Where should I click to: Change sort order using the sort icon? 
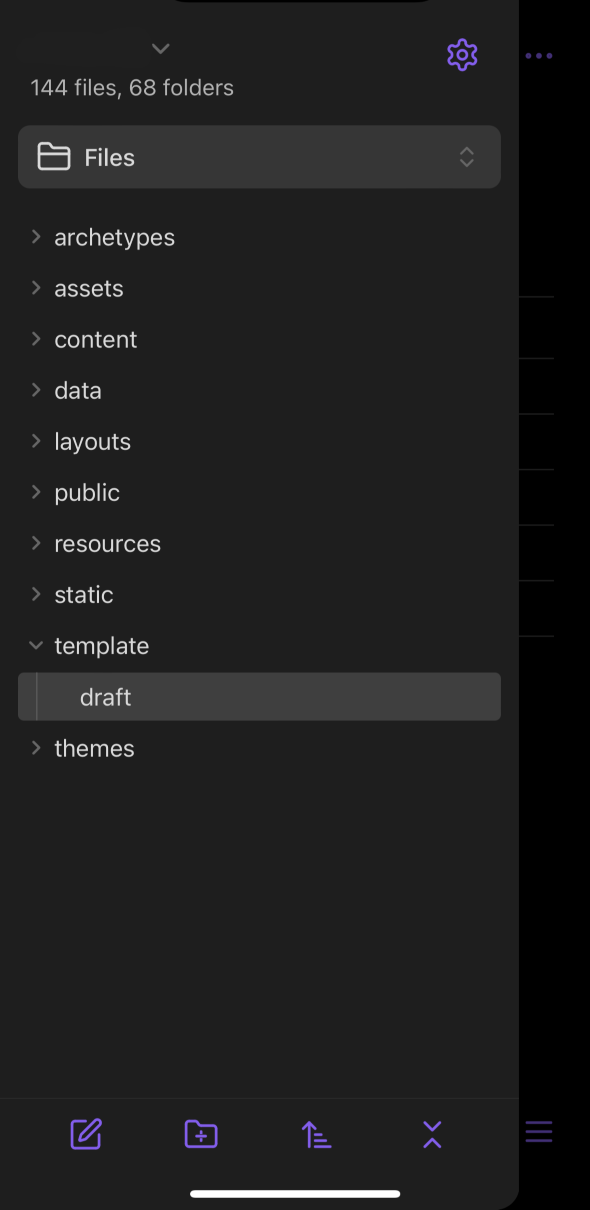point(316,1134)
